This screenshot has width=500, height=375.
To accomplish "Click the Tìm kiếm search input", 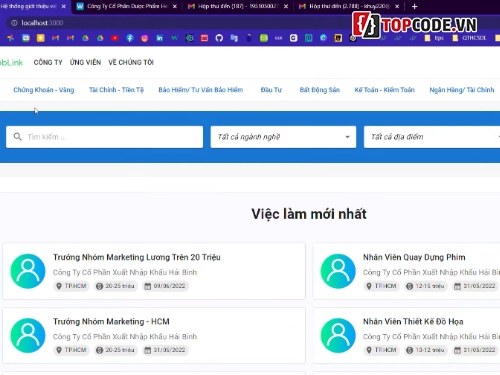I will pyautogui.click(x=104, y=137).
